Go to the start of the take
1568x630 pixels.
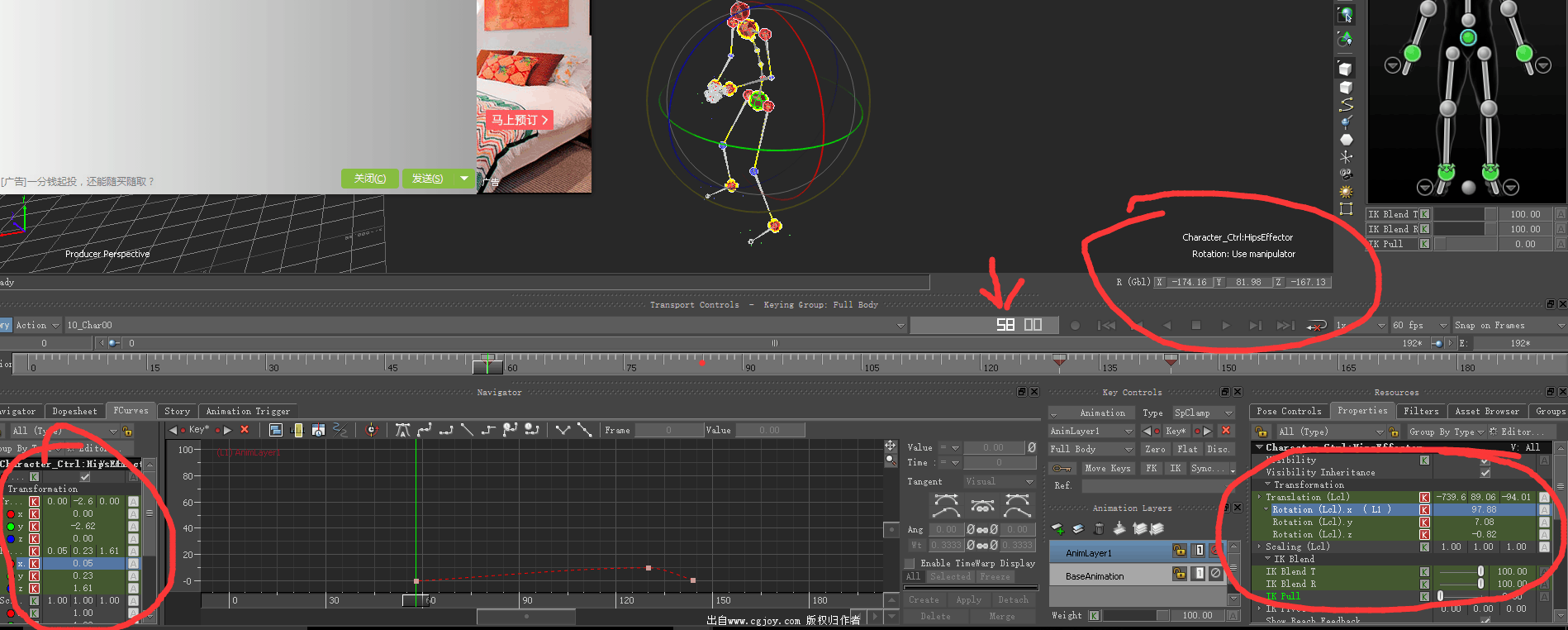pos(1106,326)
